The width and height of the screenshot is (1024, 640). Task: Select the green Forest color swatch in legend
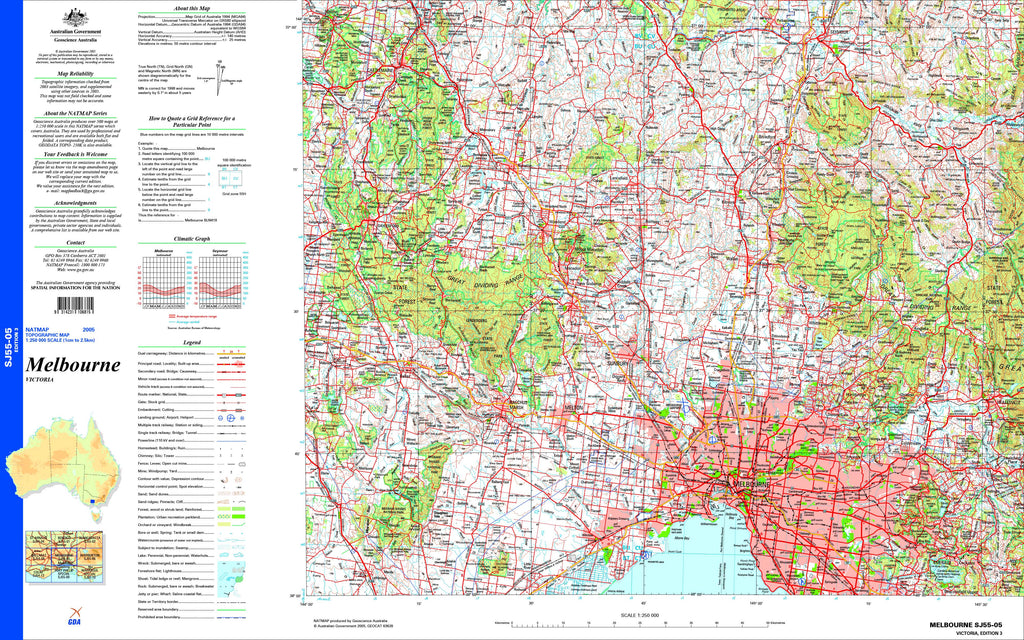(224, 508)
